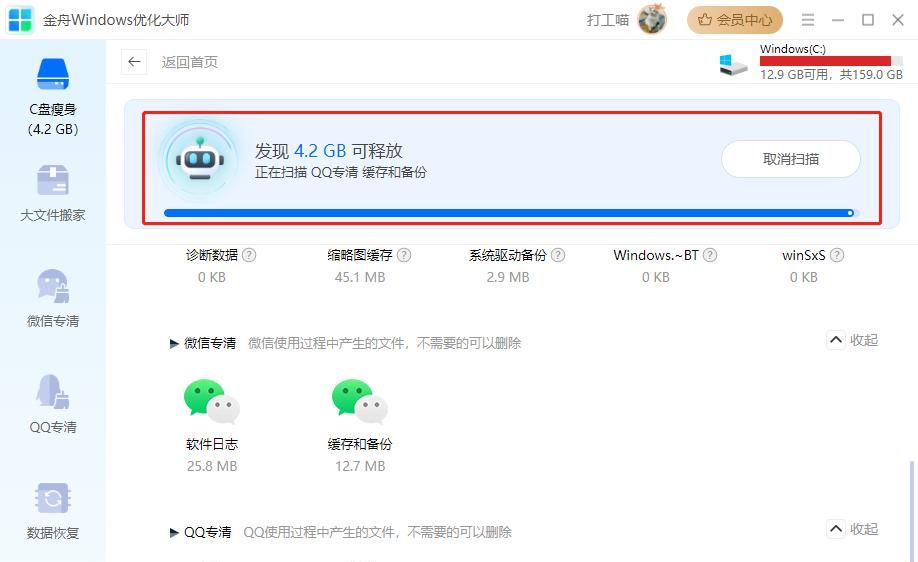Screen dimensions: 918x562
Task: Select the WeChat 软件日志 icon
Action: coord(212,402)
